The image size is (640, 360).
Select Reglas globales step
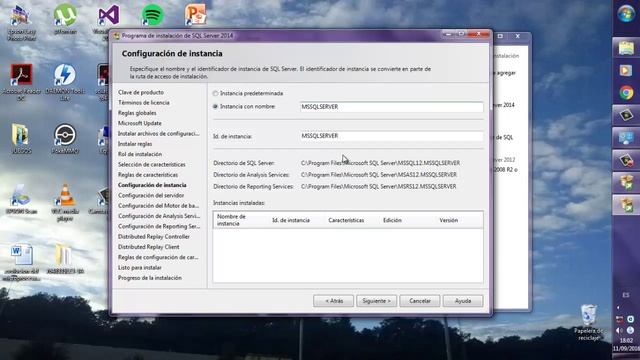point(137,113)
